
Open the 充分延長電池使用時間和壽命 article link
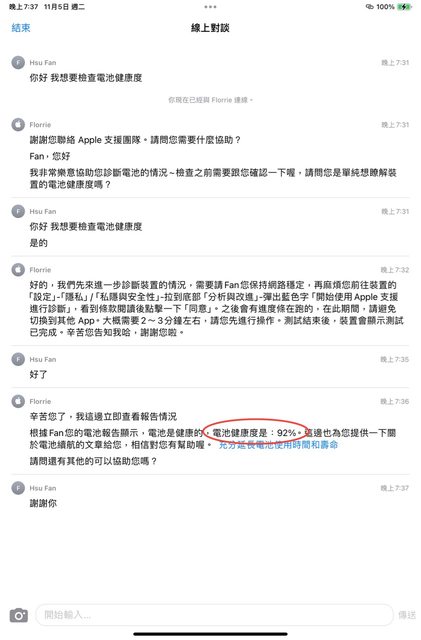click(278, 445)
